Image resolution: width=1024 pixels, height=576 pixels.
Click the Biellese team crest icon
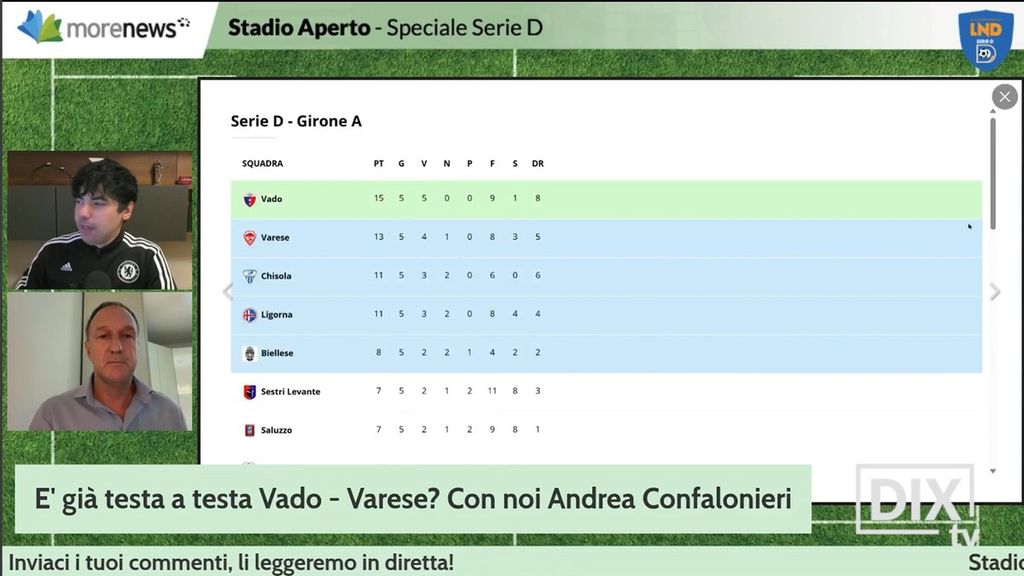[250, 353]
